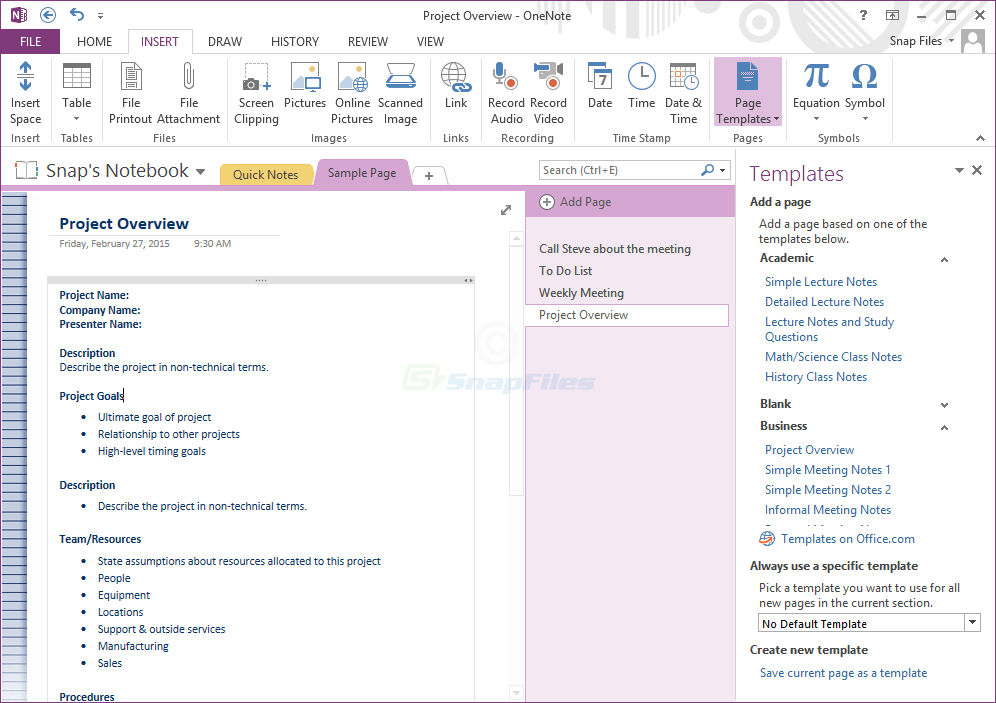Screen dimensions: 996x703
Task: Click the Insert Space tool
Action: (25, 93)
